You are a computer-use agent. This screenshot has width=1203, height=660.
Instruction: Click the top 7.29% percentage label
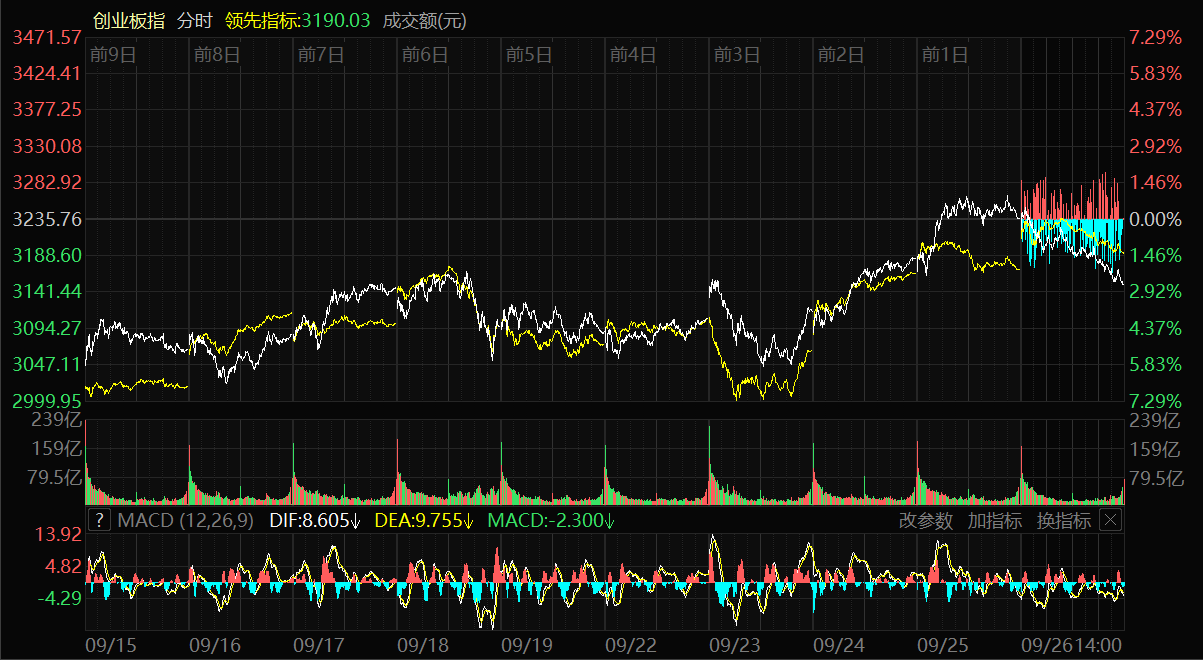[1155, 37]
